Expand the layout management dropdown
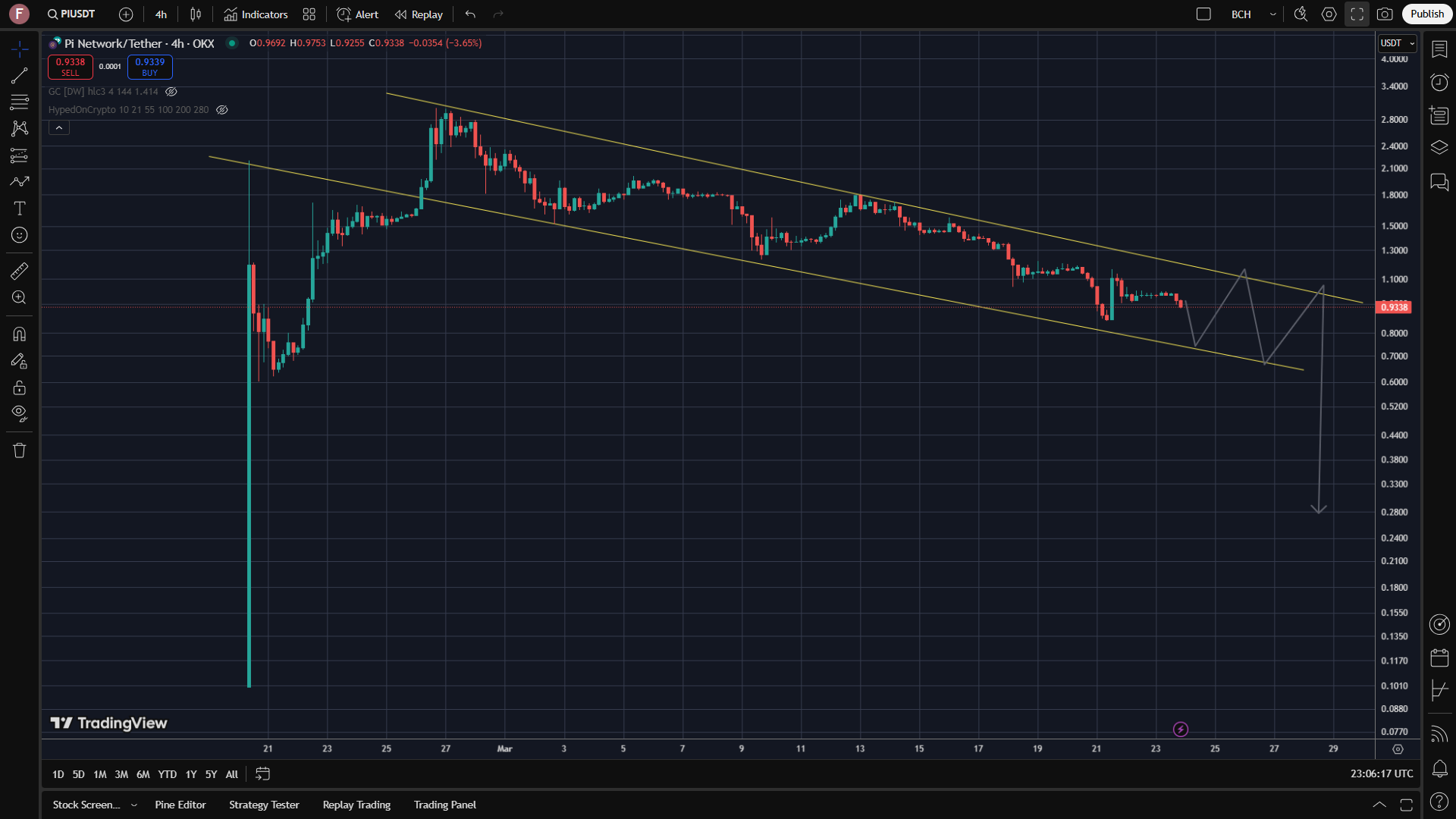The image size is (1456, 819). [x=1273, y=14]
